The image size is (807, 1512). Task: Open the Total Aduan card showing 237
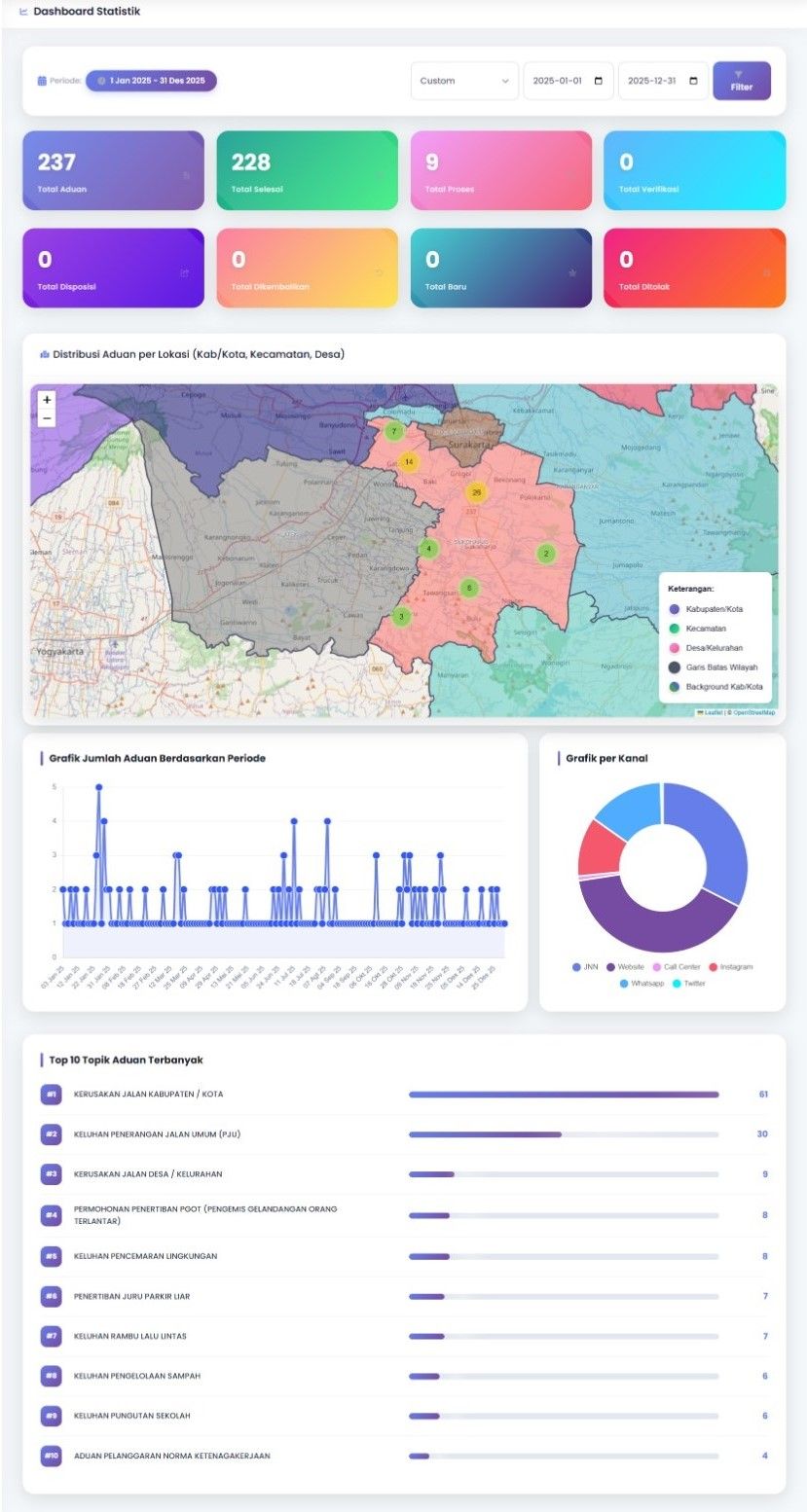[x=113, y=171]
